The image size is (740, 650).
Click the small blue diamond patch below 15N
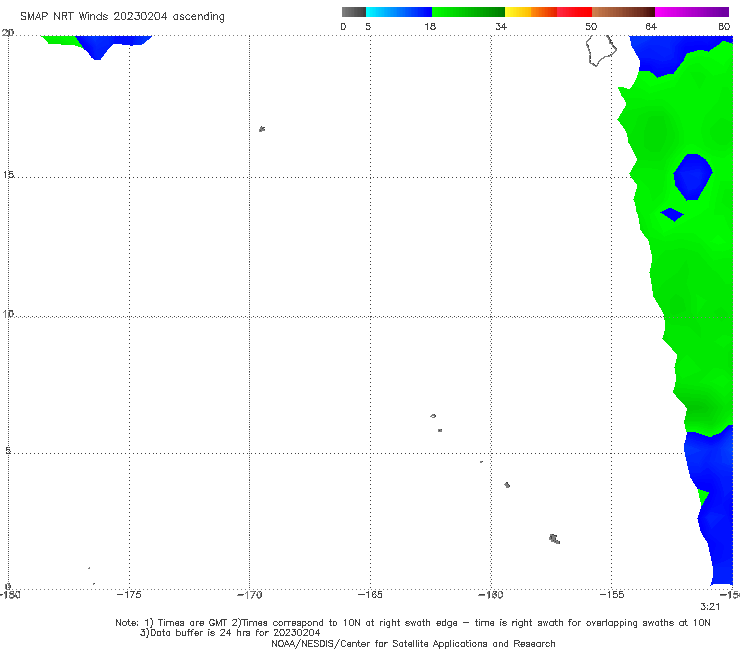click(672, 214)
